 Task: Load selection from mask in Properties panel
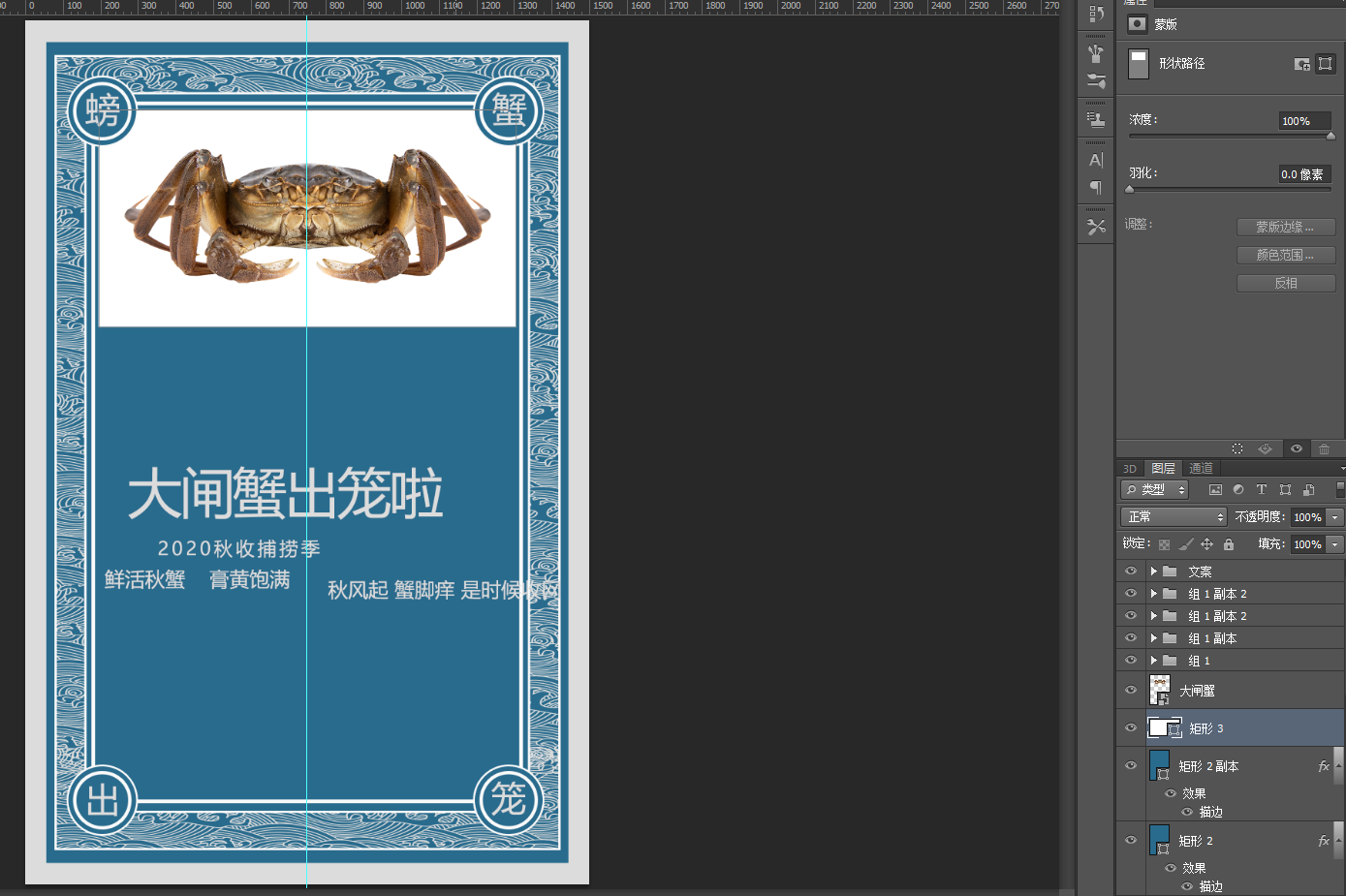[x=1236, y=448]
